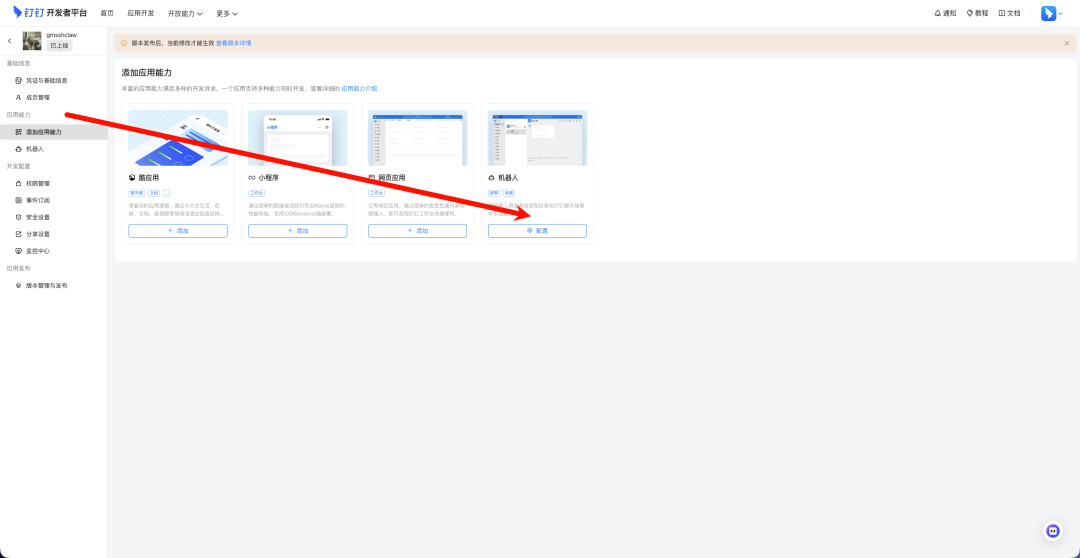Open 机器人 in the left sidebar
The height and width of the screenshot is (558, 1080).
click(29, 149)
